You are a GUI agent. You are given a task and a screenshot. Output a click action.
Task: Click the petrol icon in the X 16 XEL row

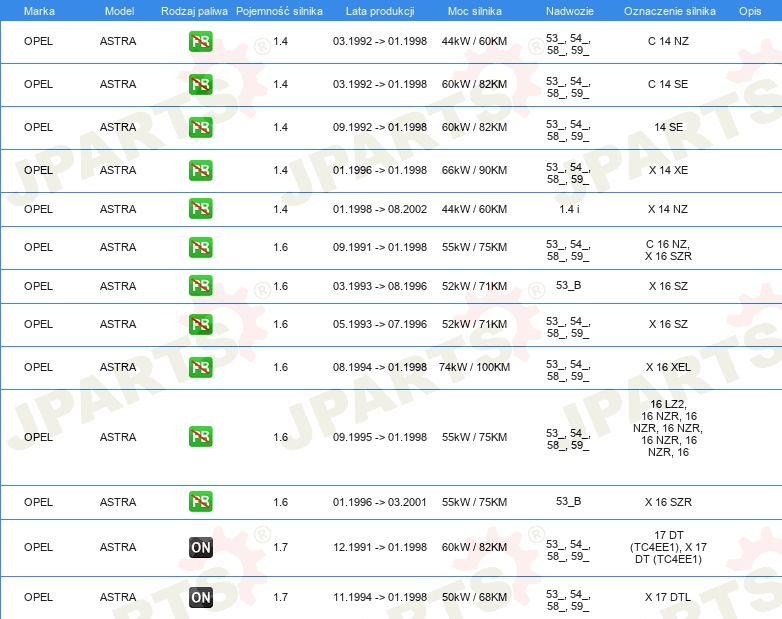click(200, 367)
